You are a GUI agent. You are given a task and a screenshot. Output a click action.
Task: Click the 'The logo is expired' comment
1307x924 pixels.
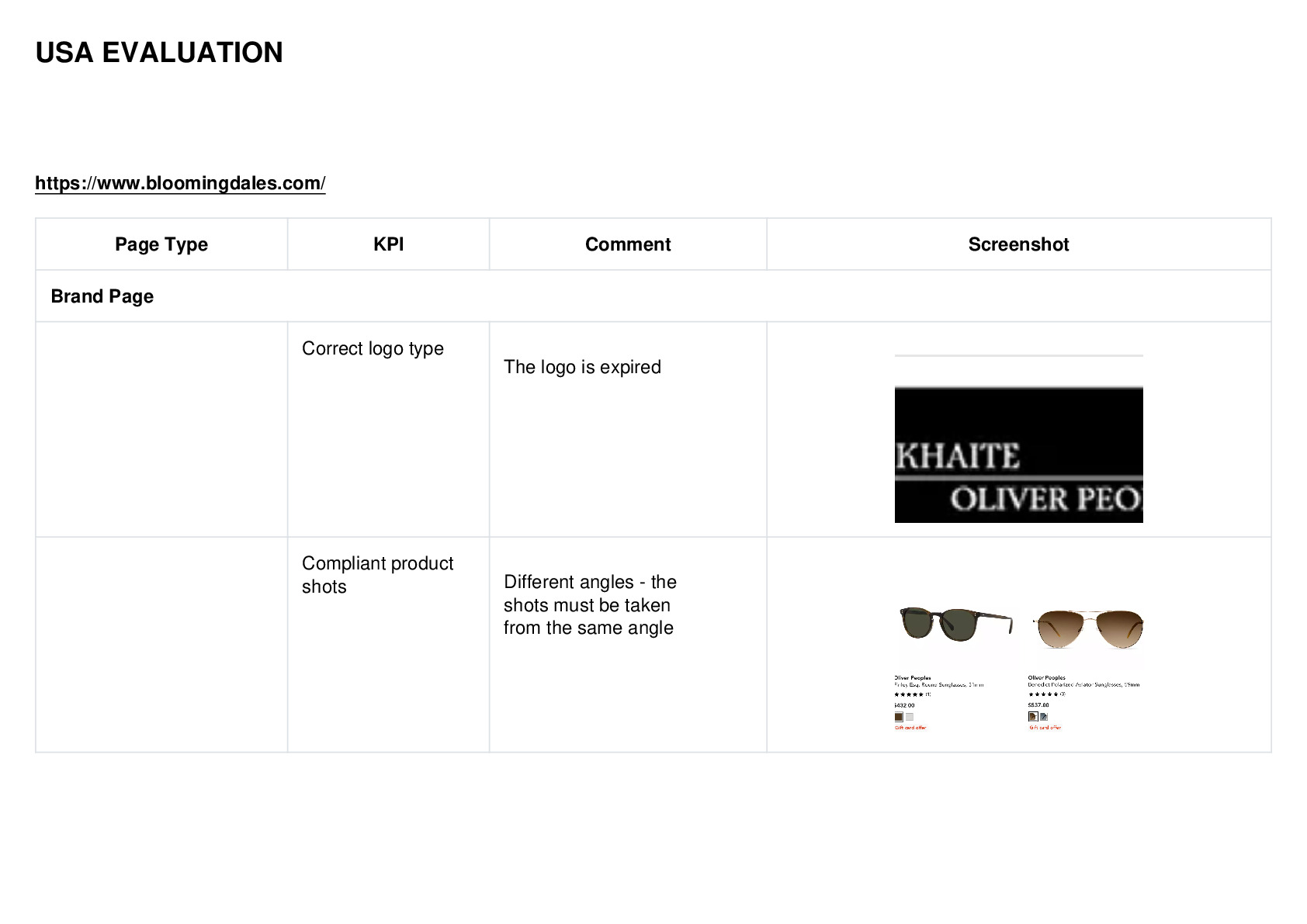tap(582, 367)
